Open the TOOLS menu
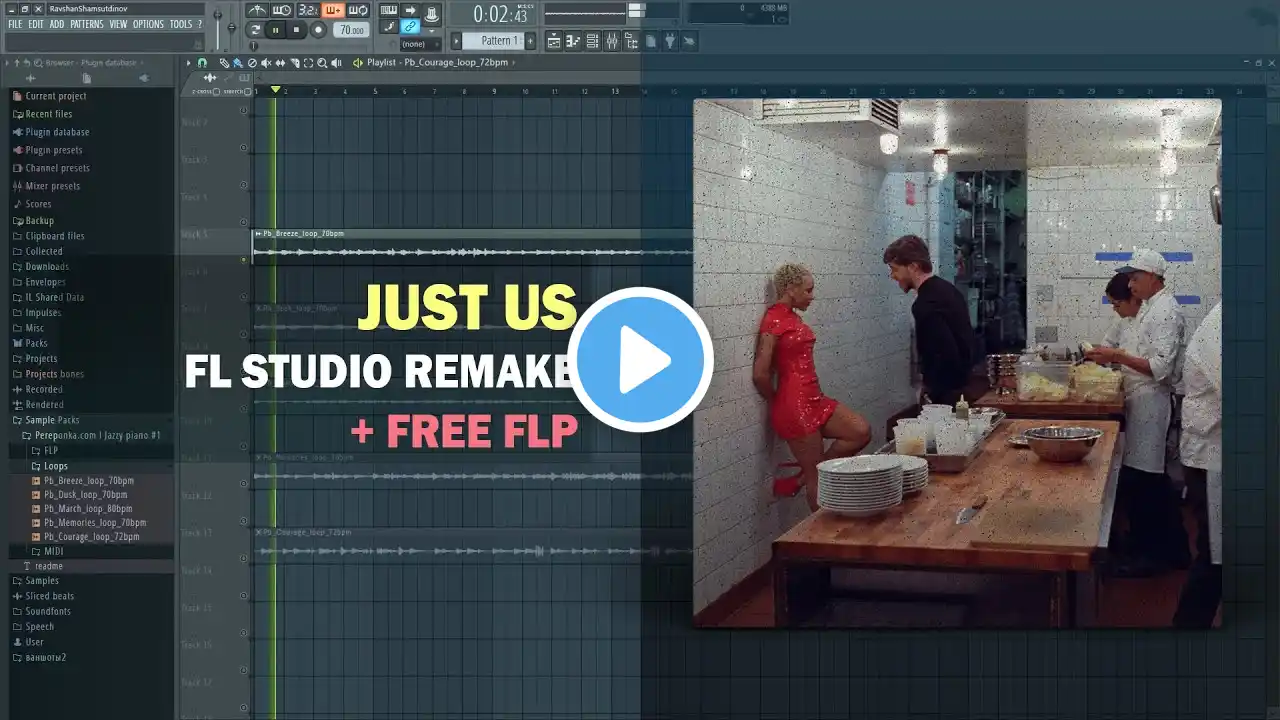1280x720 pixels. click(181, 24)
